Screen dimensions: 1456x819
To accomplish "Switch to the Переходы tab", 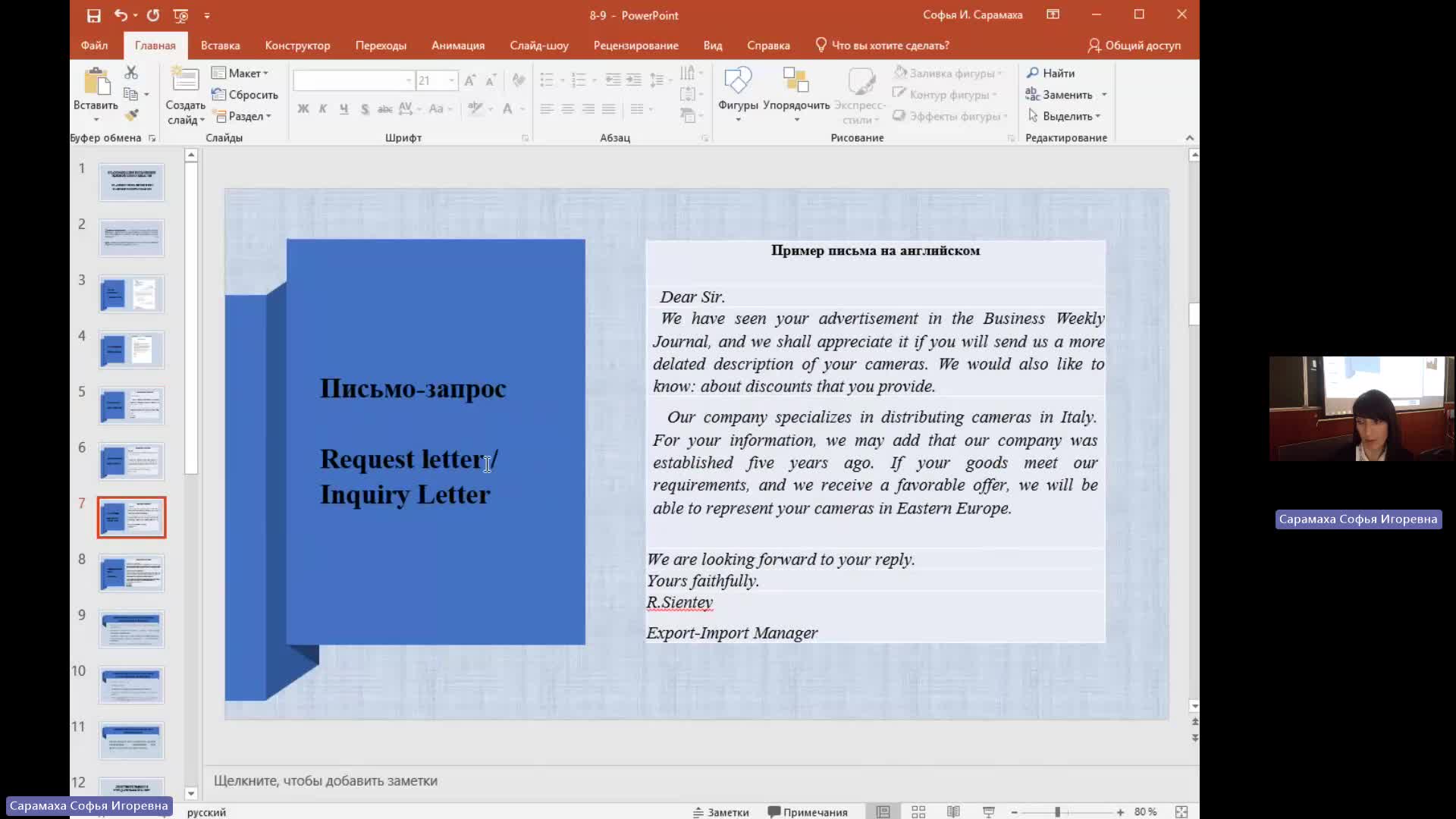I will coord(381,45).
